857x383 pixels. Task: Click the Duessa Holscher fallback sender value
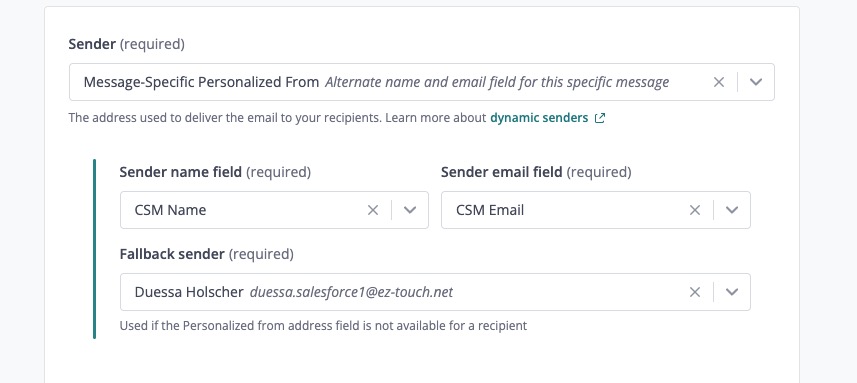point(189,292)
